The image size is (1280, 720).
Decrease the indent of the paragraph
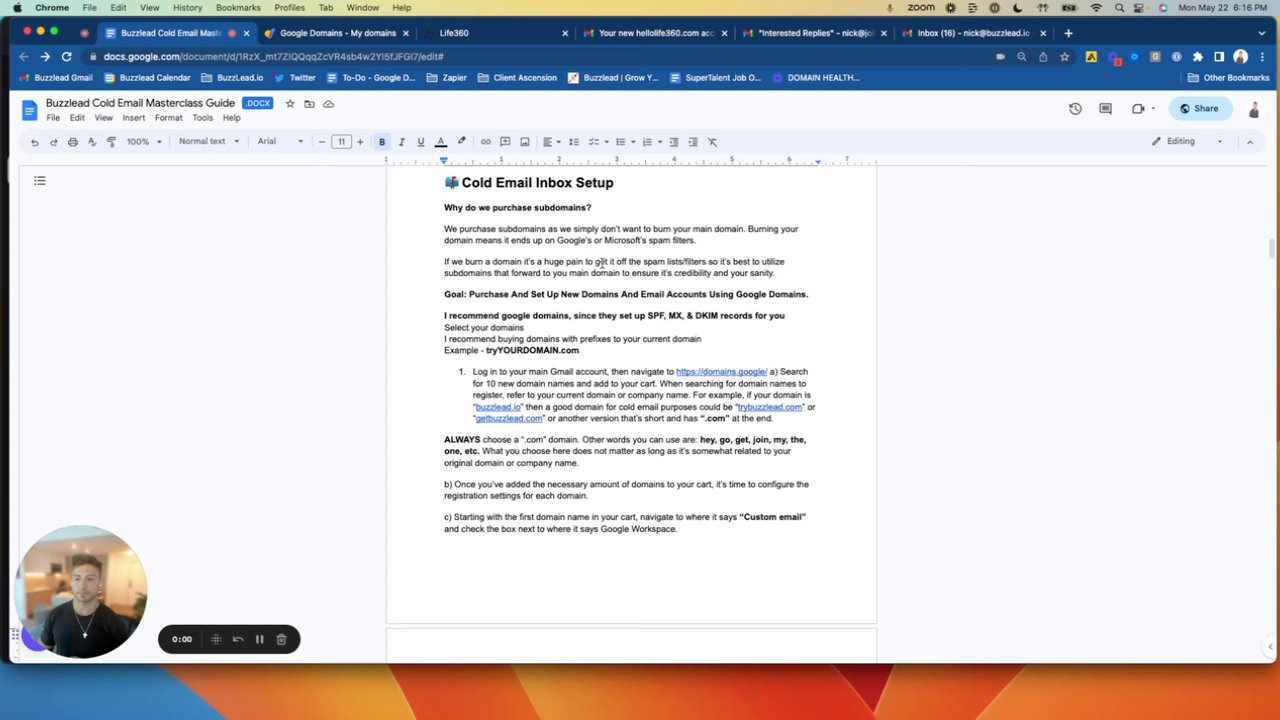click(x=673, y=142)
